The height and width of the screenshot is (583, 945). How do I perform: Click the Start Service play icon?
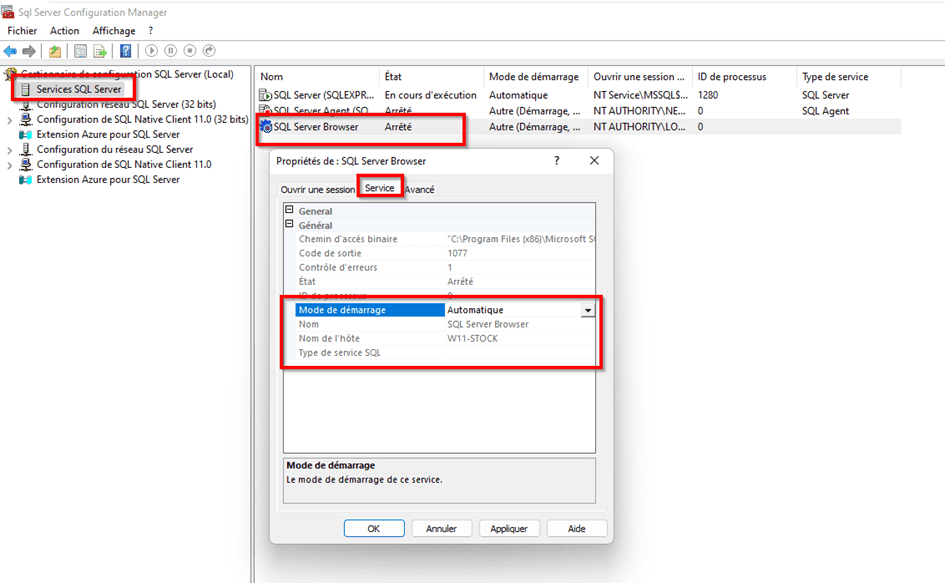(x=151, y=51)
